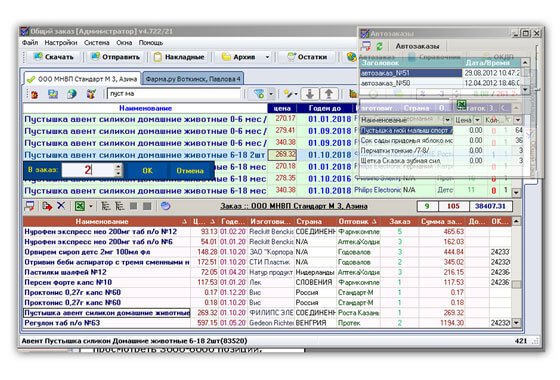The image size is (560, 380).
Task: Select Нурофен экспресс нео №12 row
Action: pos(267,232)
